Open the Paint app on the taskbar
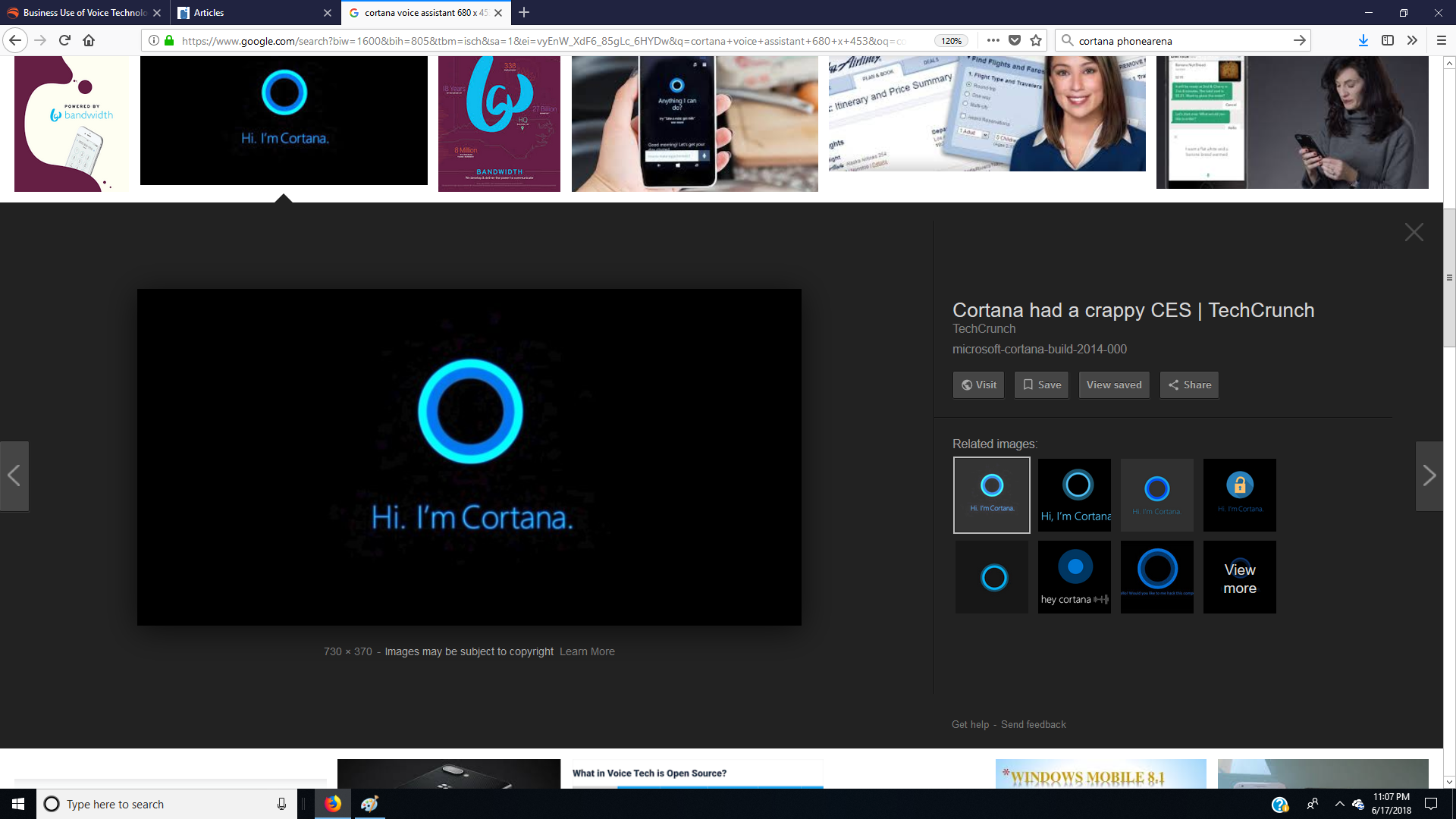The width and height of the screenshot is (1456, 819). 369,804
